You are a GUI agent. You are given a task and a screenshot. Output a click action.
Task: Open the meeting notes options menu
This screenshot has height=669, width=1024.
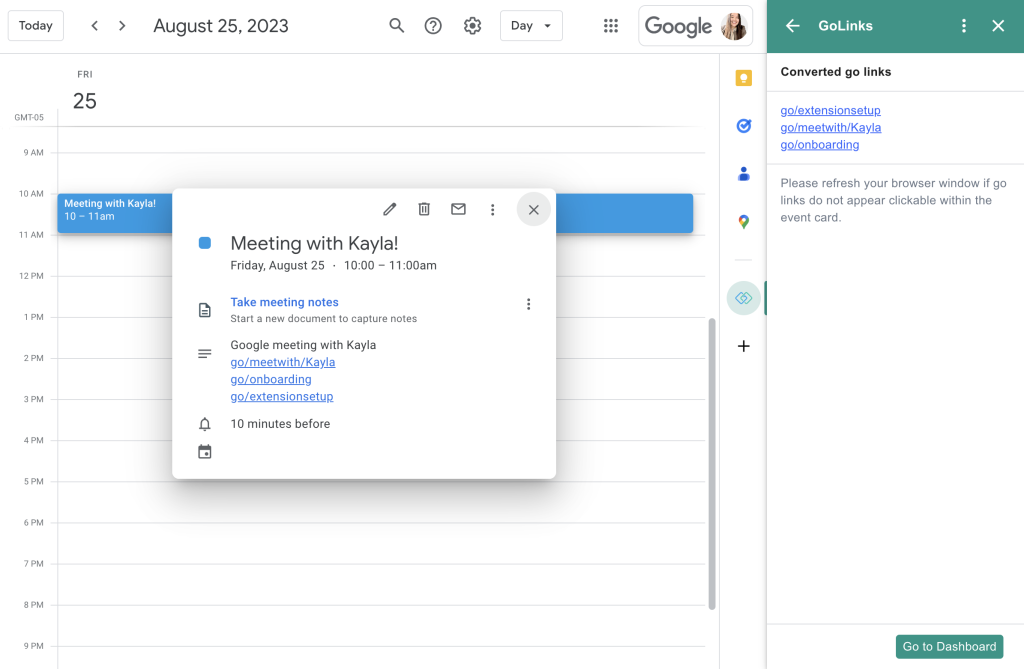(528, 303)
